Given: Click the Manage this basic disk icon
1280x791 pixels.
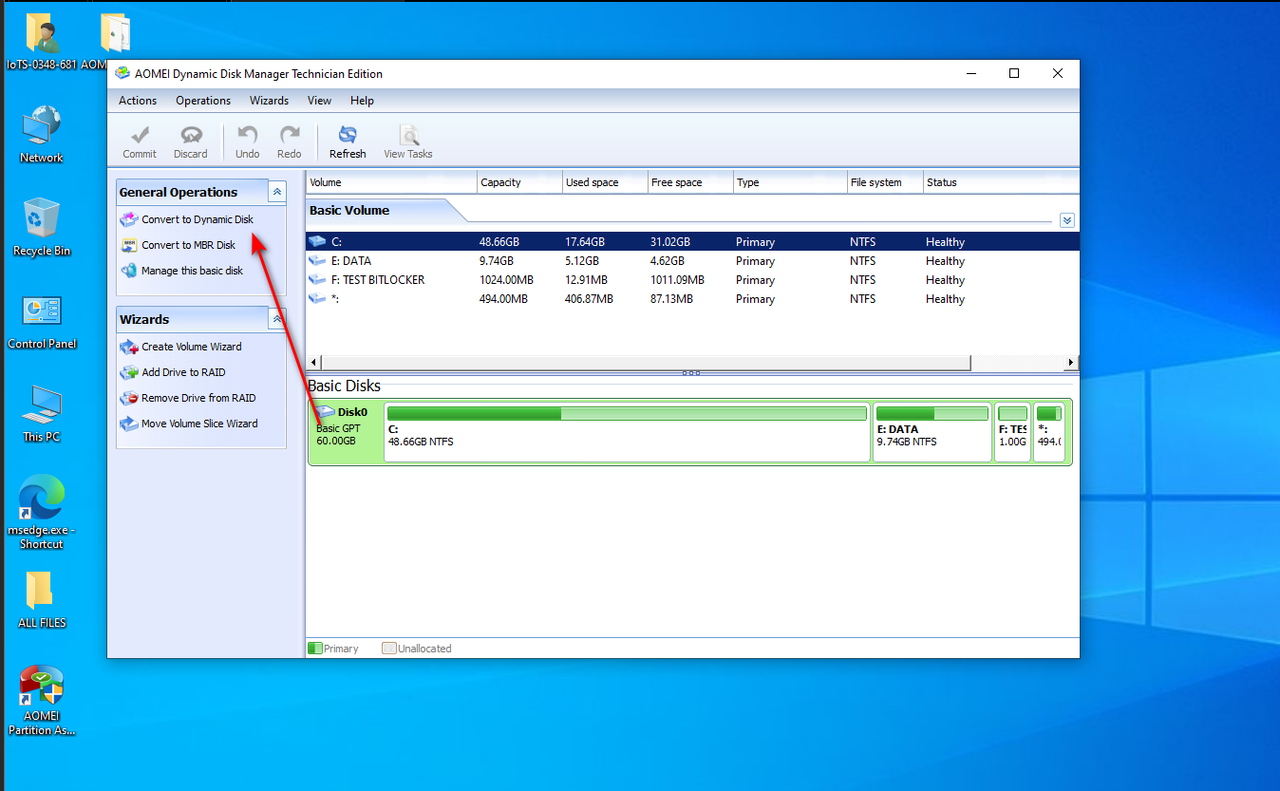Looking at the screenshot, I should click(128, 271).
